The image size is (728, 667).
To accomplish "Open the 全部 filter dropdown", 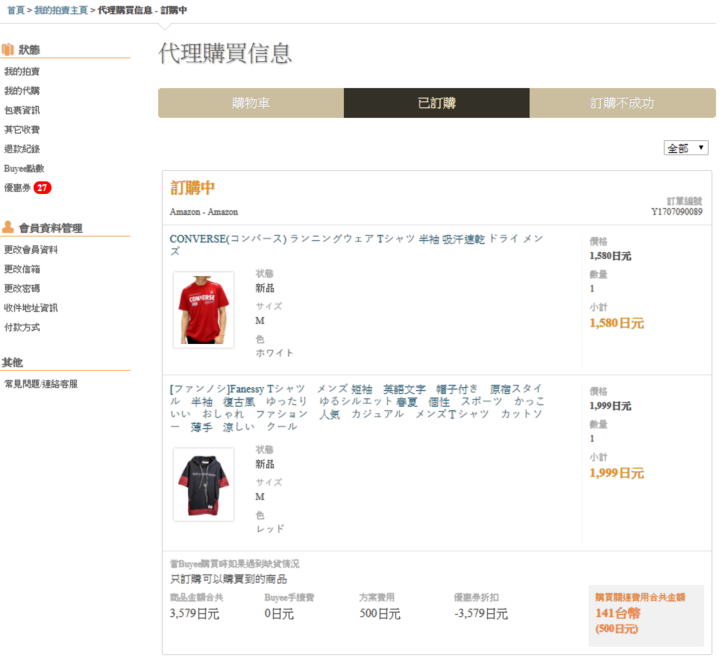I will 686,148.
